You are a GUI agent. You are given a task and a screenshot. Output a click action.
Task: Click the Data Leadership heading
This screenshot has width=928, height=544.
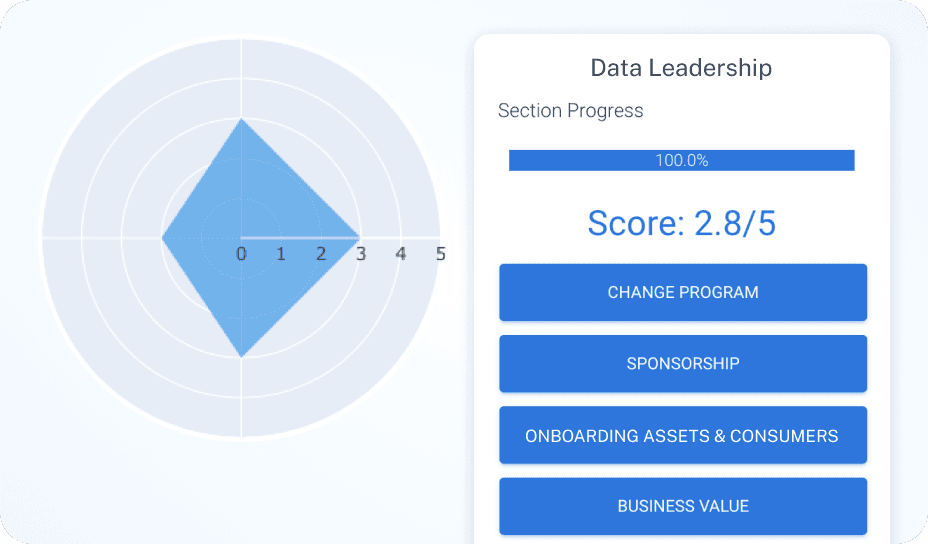click(681, 68)
